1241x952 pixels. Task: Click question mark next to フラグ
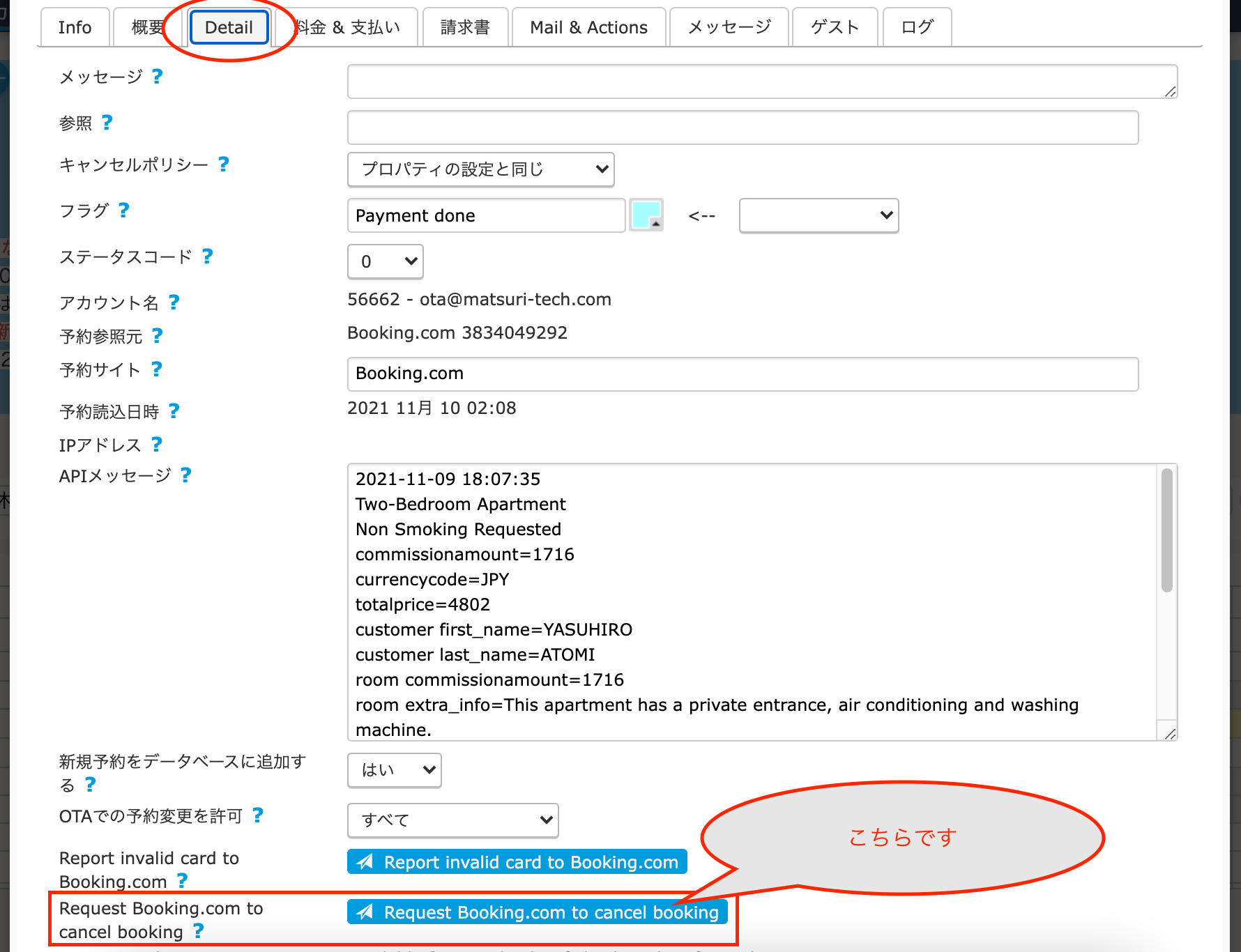pyautogui.click(x=123, y=210)
